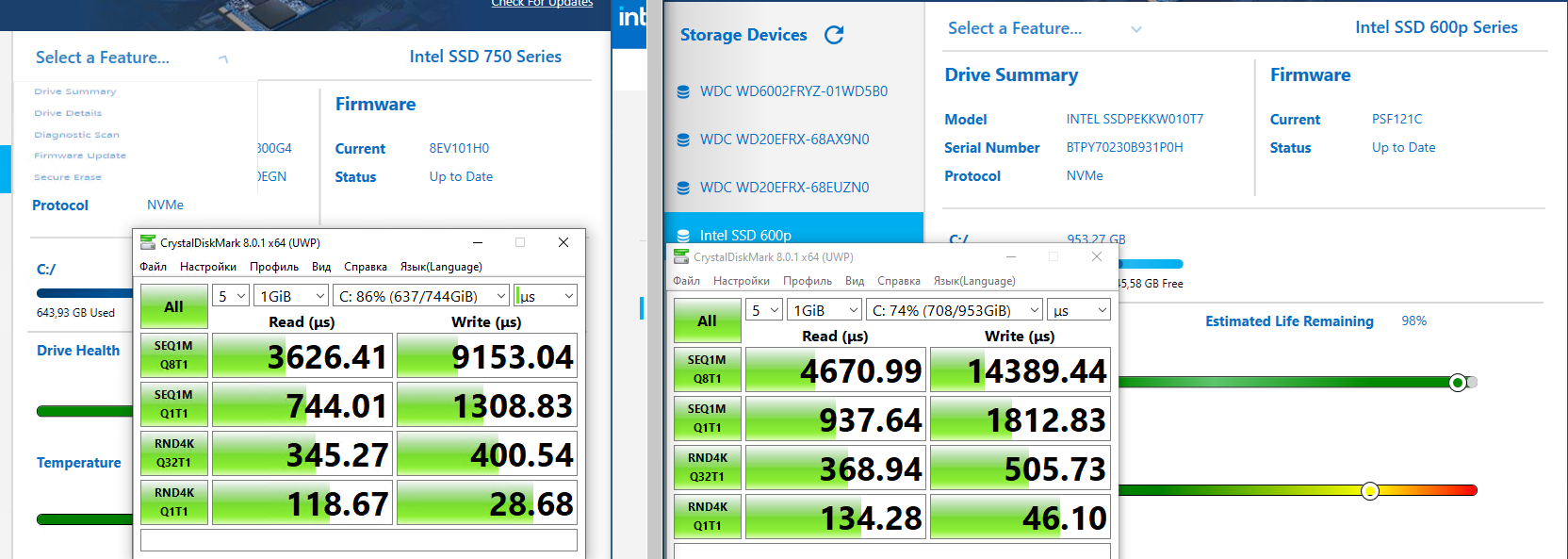The width and height of the screenshot is (1568, 559).
Task: Run All tests on the 74% drive
Action: click(x=708, y=321)
